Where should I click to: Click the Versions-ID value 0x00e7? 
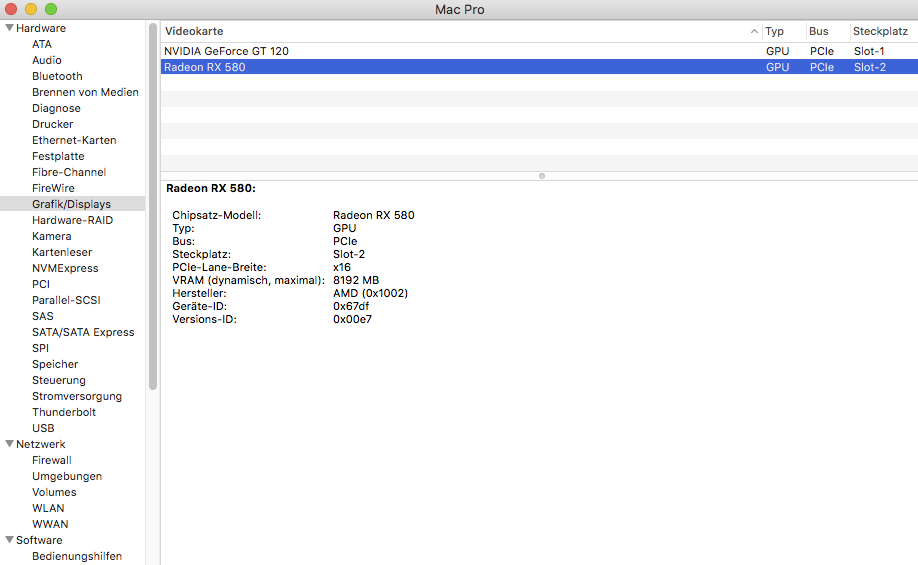click(352, 319)
